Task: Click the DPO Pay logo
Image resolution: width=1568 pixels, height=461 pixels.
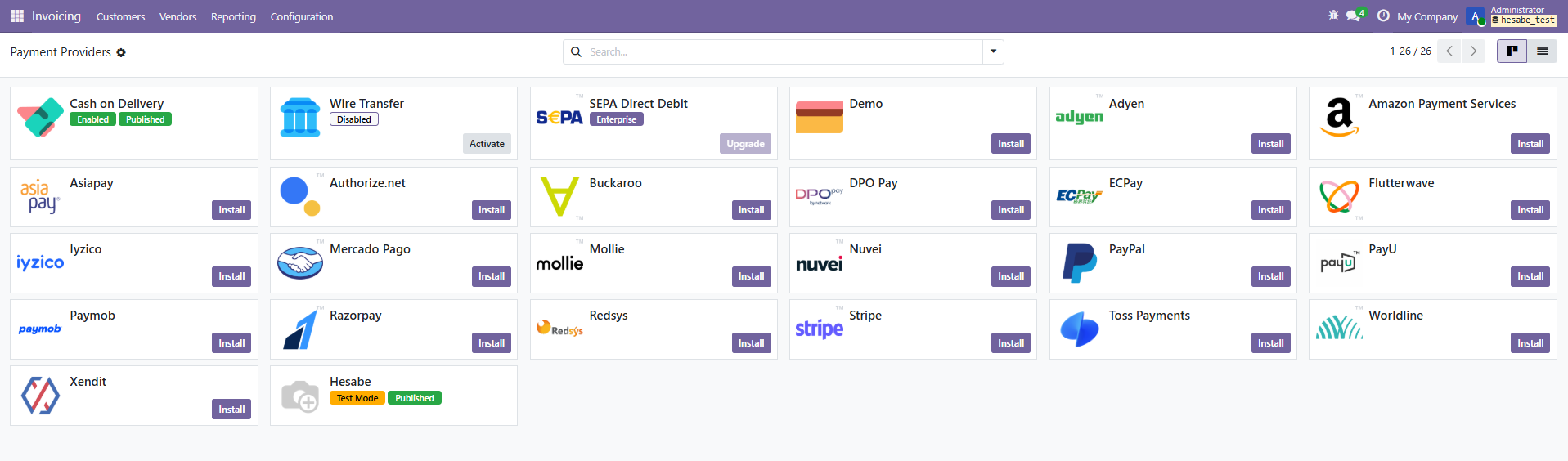Action: tap(820, 195)
